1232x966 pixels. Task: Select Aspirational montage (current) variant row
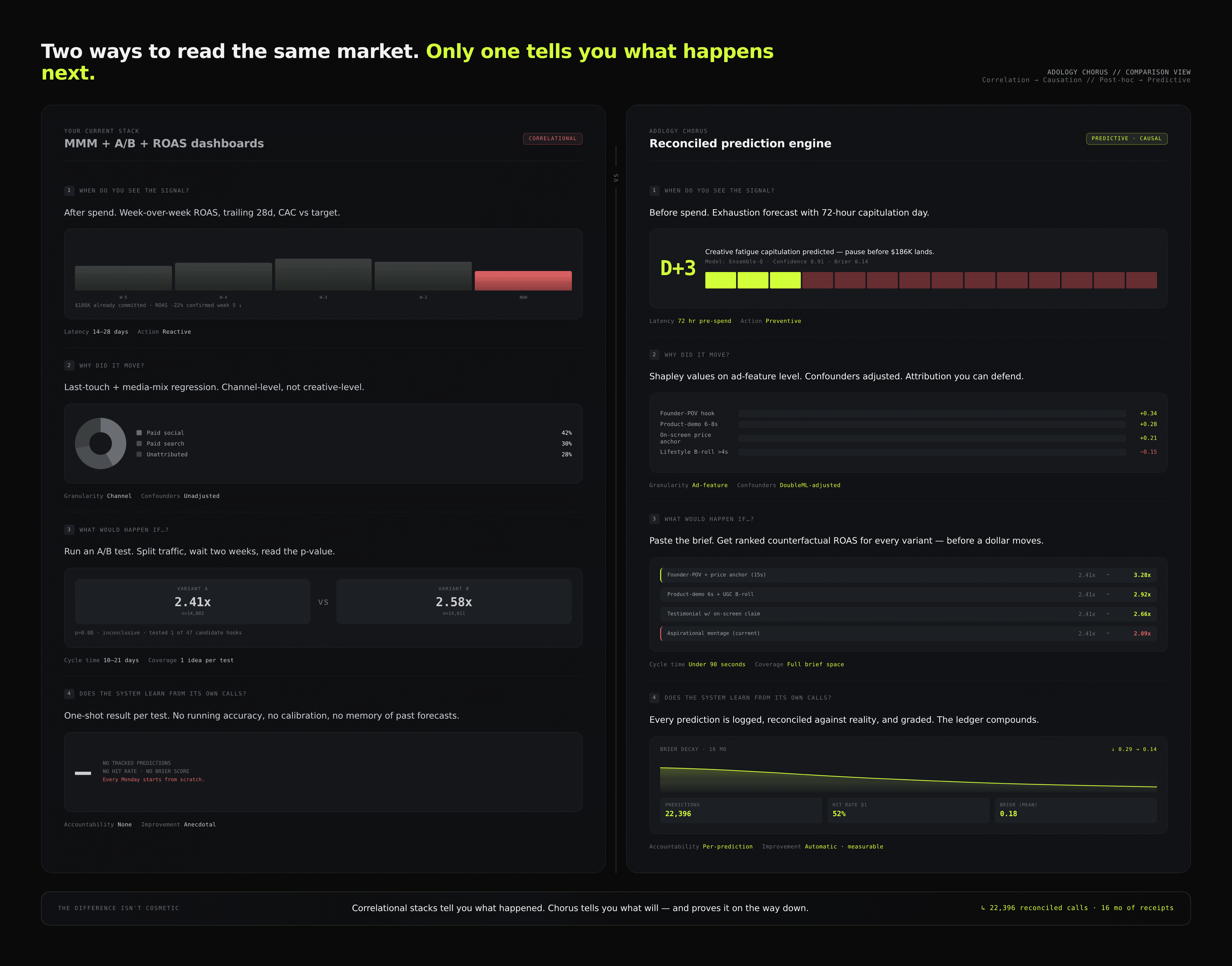[x=908, y=633]
